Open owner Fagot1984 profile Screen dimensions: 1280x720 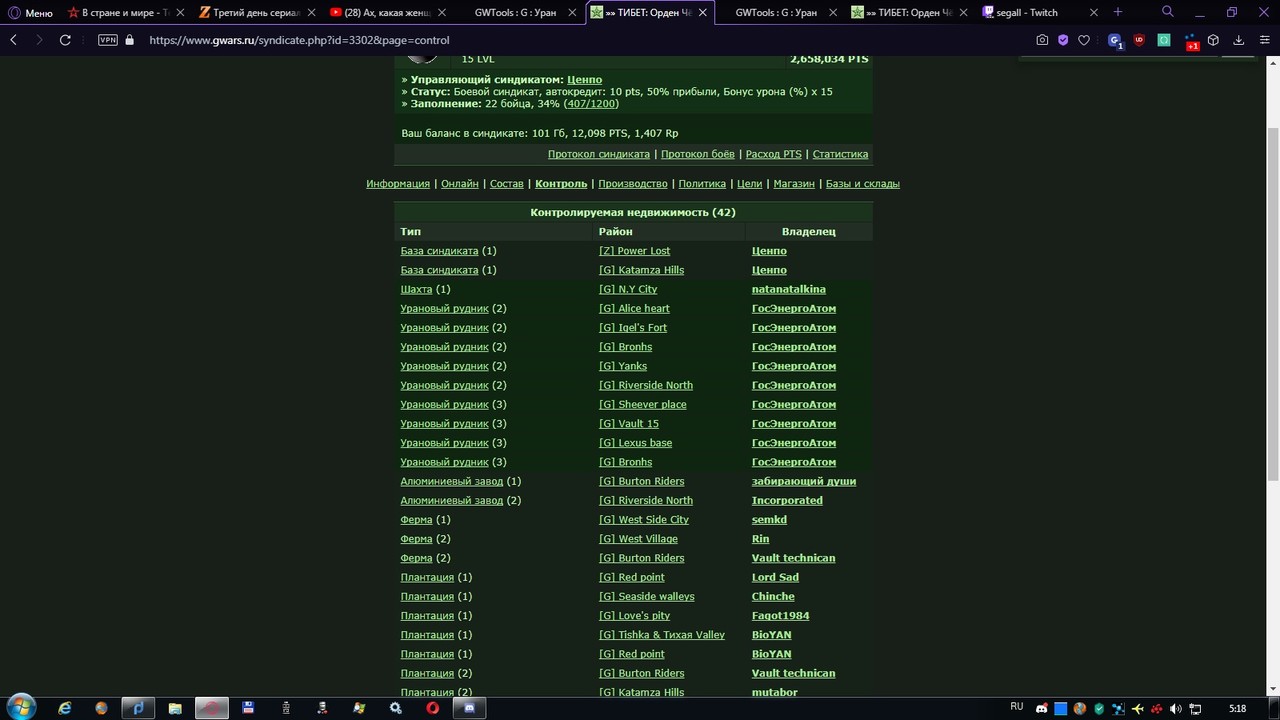pyautogui.click(x=781, y=616)
